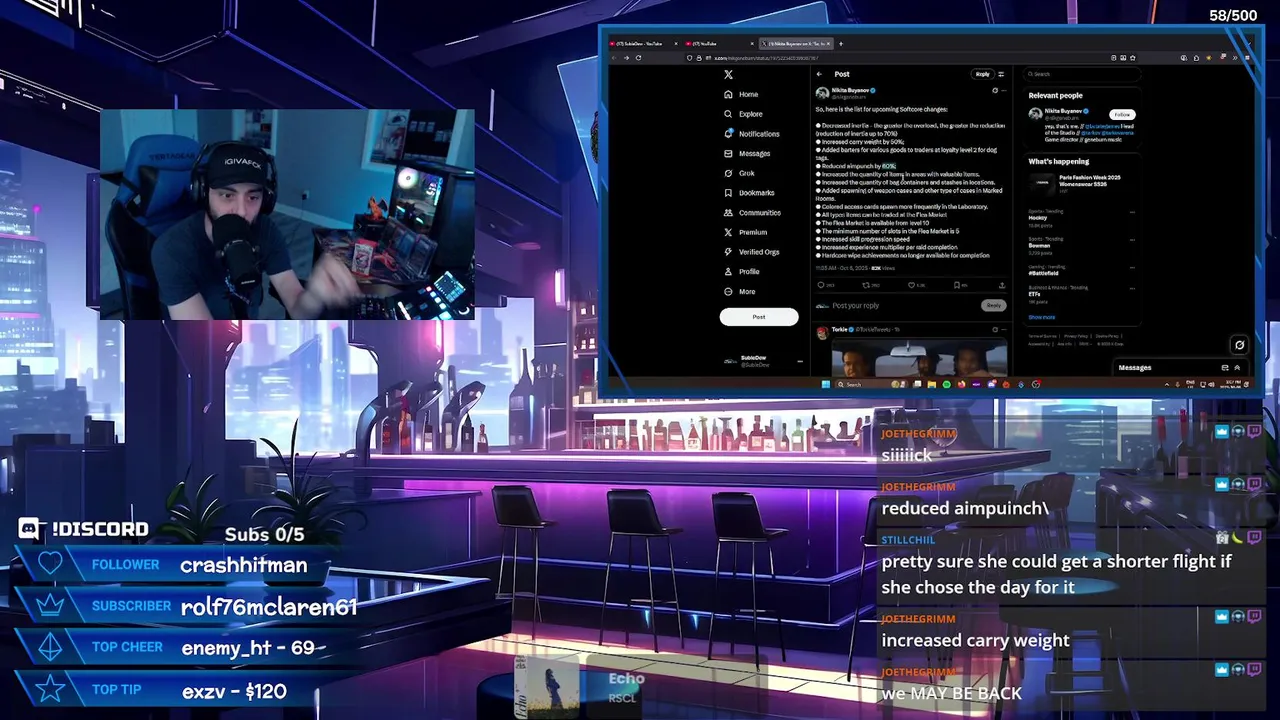Open a new browser tab with plus button

tap(841, 44)
